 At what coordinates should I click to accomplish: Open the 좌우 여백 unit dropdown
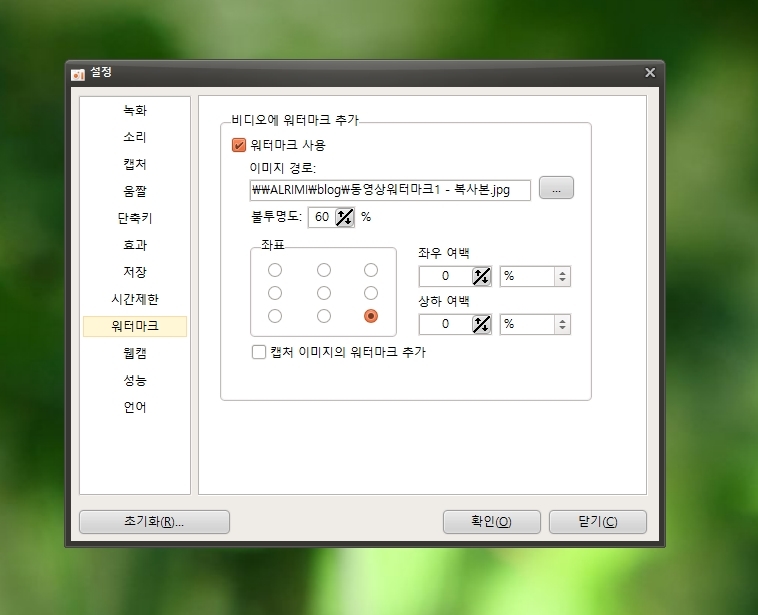tap(535, 277)
